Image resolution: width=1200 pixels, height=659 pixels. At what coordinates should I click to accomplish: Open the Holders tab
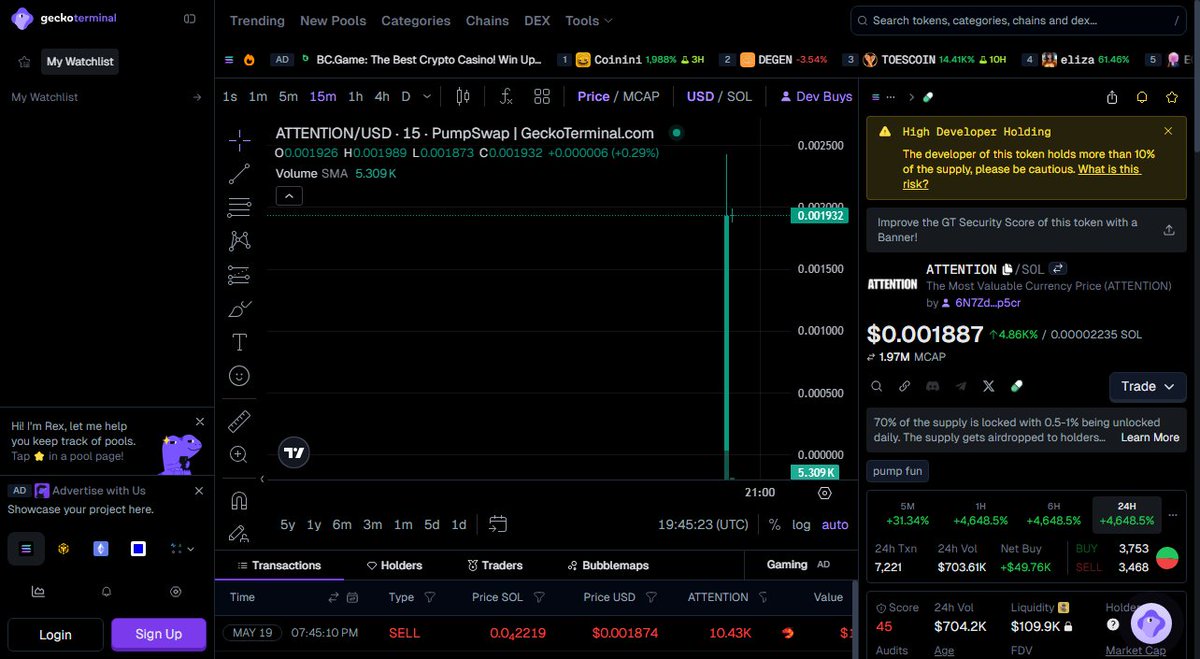[394, 565]
